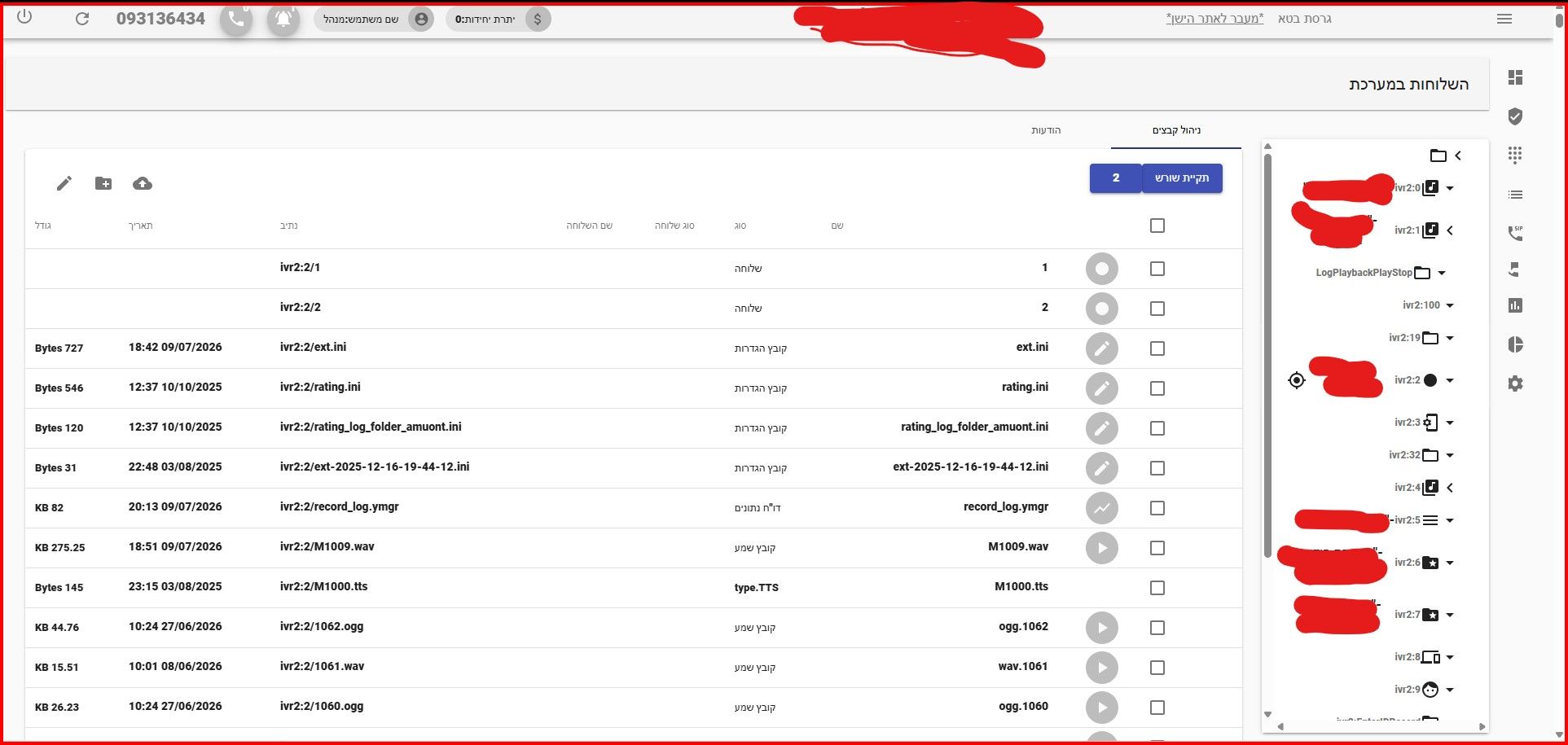Screen dimensions: 1568x745
Task: Toggle the select-all header checkbox
Action: click(x=1157, y=226)
